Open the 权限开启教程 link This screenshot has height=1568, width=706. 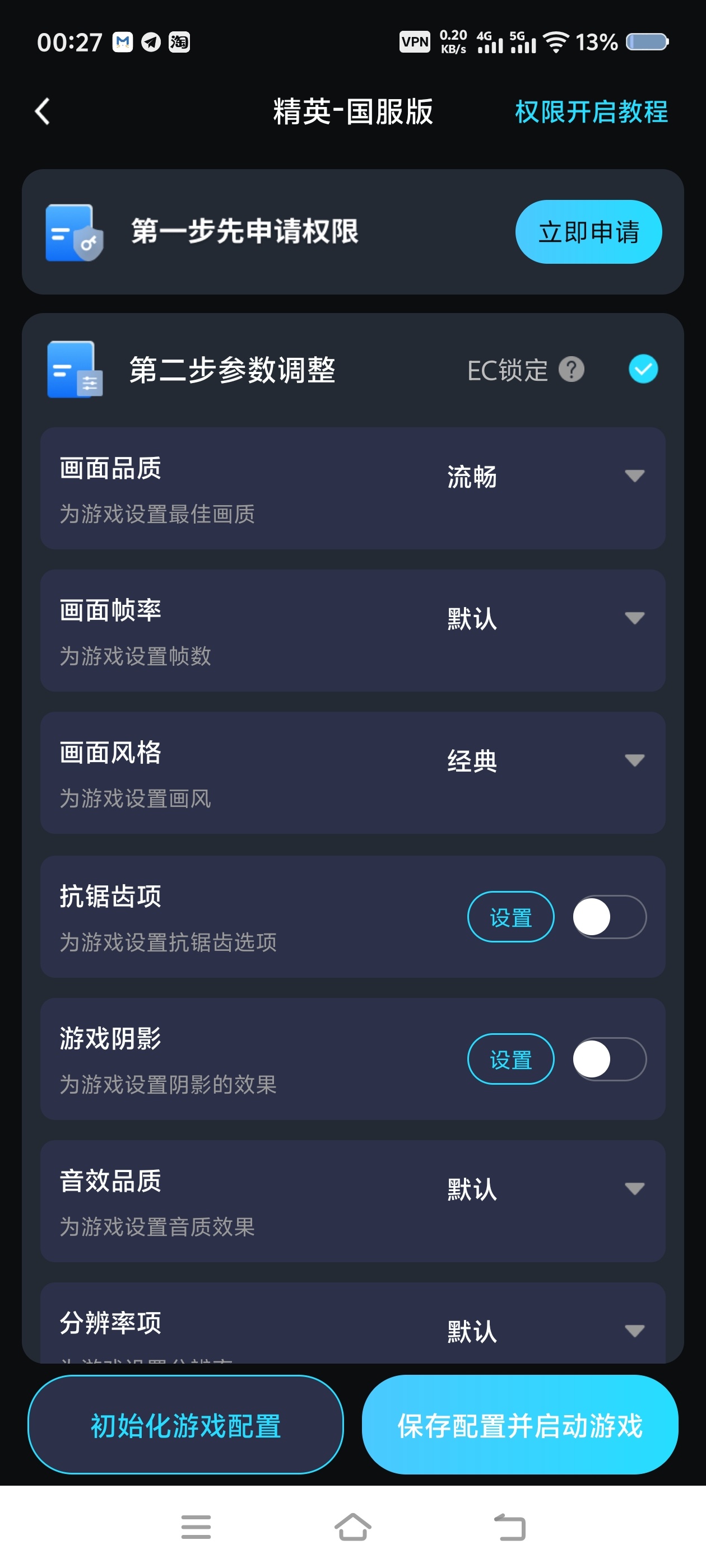(591, 112)
